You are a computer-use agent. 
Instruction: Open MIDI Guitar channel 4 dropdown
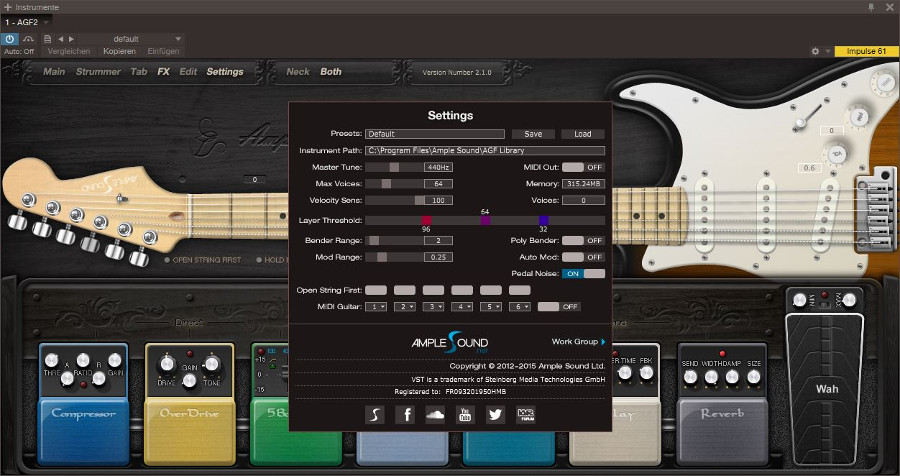[x=462, y=307]
